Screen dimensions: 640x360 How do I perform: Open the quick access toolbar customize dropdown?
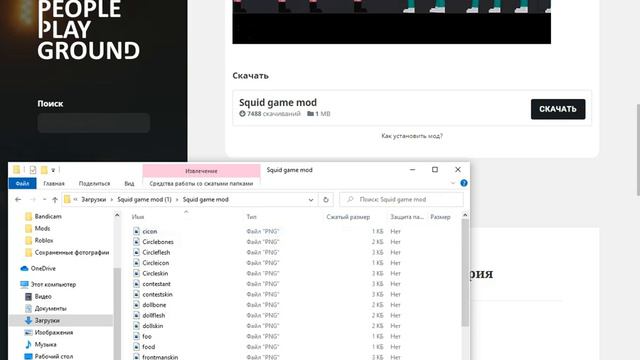point(53,170)
